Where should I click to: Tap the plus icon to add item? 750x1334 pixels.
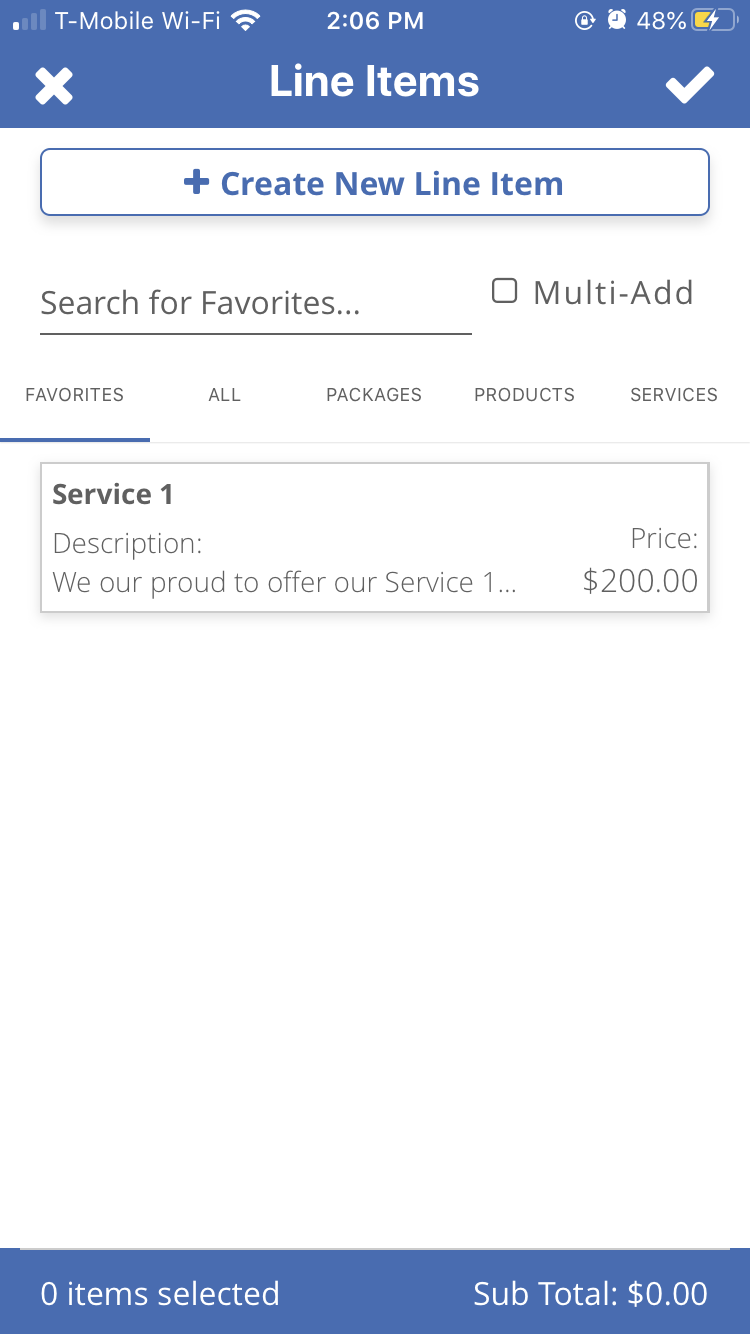pos(196,182)
